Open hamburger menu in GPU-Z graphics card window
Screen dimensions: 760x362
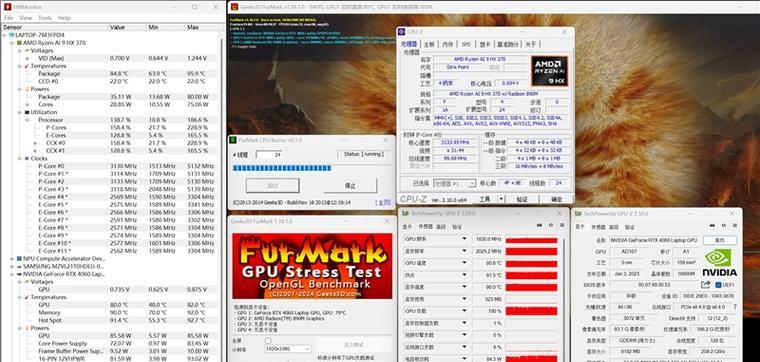(735, 226)
